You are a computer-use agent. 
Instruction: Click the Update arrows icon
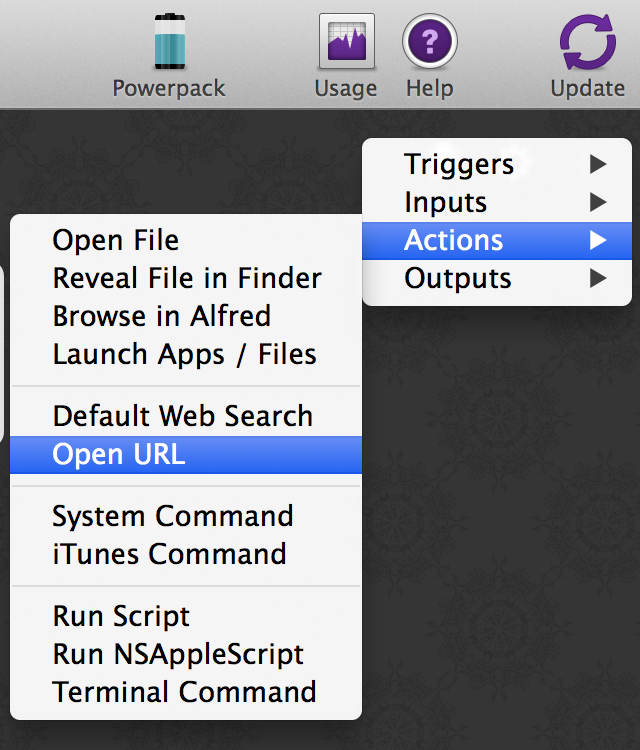[588, 42]
